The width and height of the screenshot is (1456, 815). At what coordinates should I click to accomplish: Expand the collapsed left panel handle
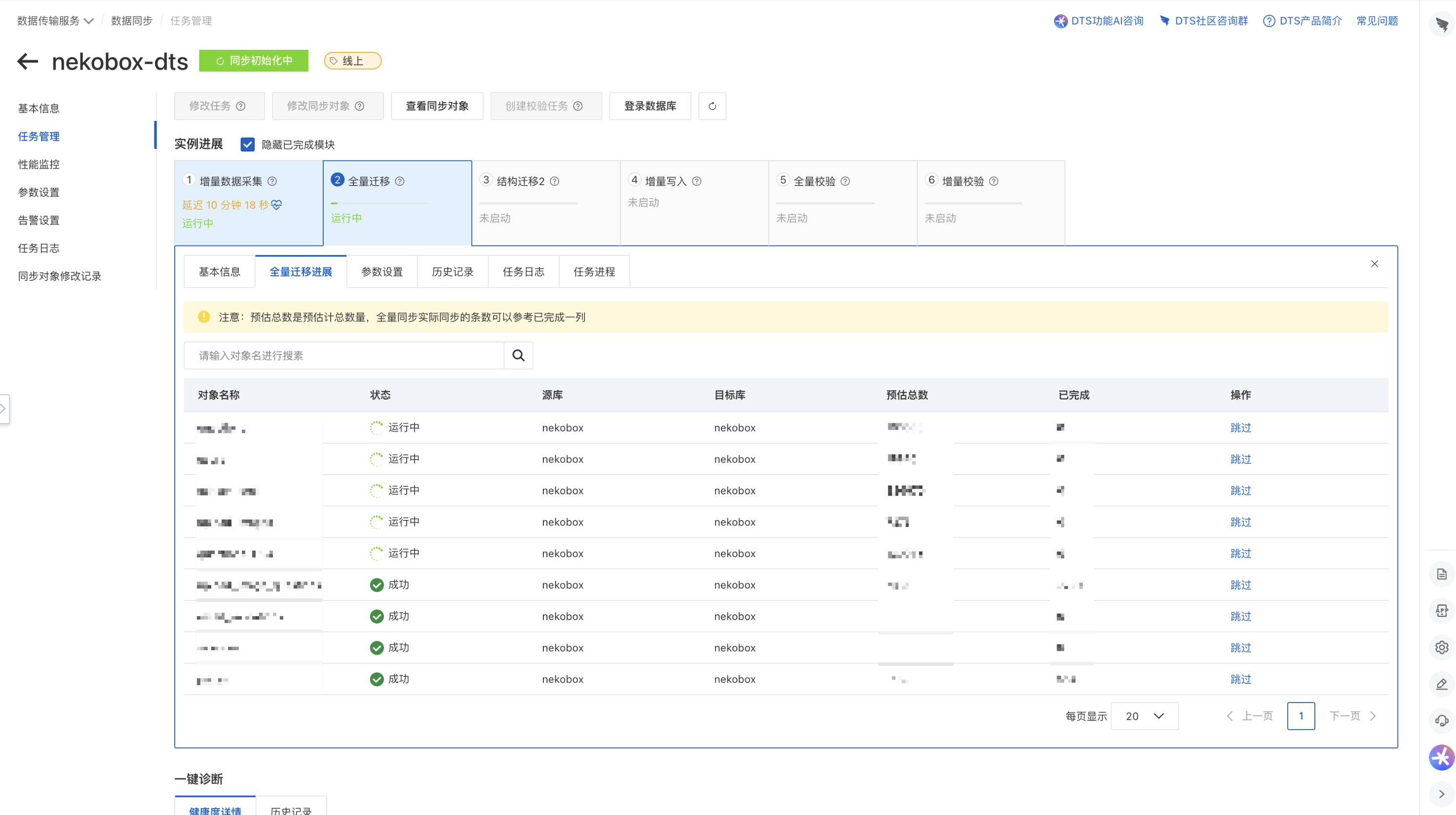point(4,408)
